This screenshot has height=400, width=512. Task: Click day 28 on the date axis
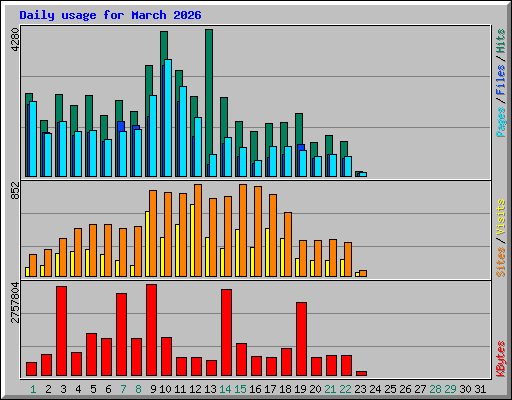(x=435, y=389)
